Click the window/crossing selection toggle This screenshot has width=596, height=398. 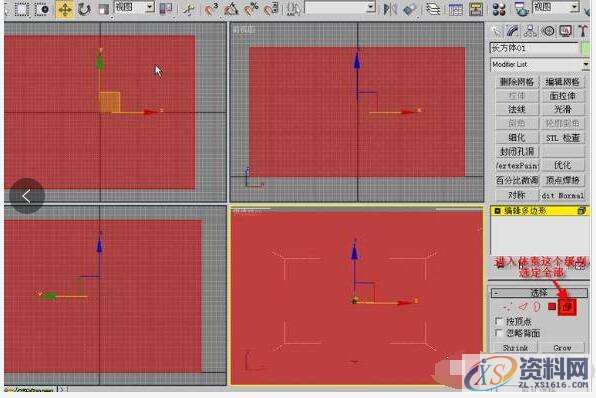(x=41, y=9)
